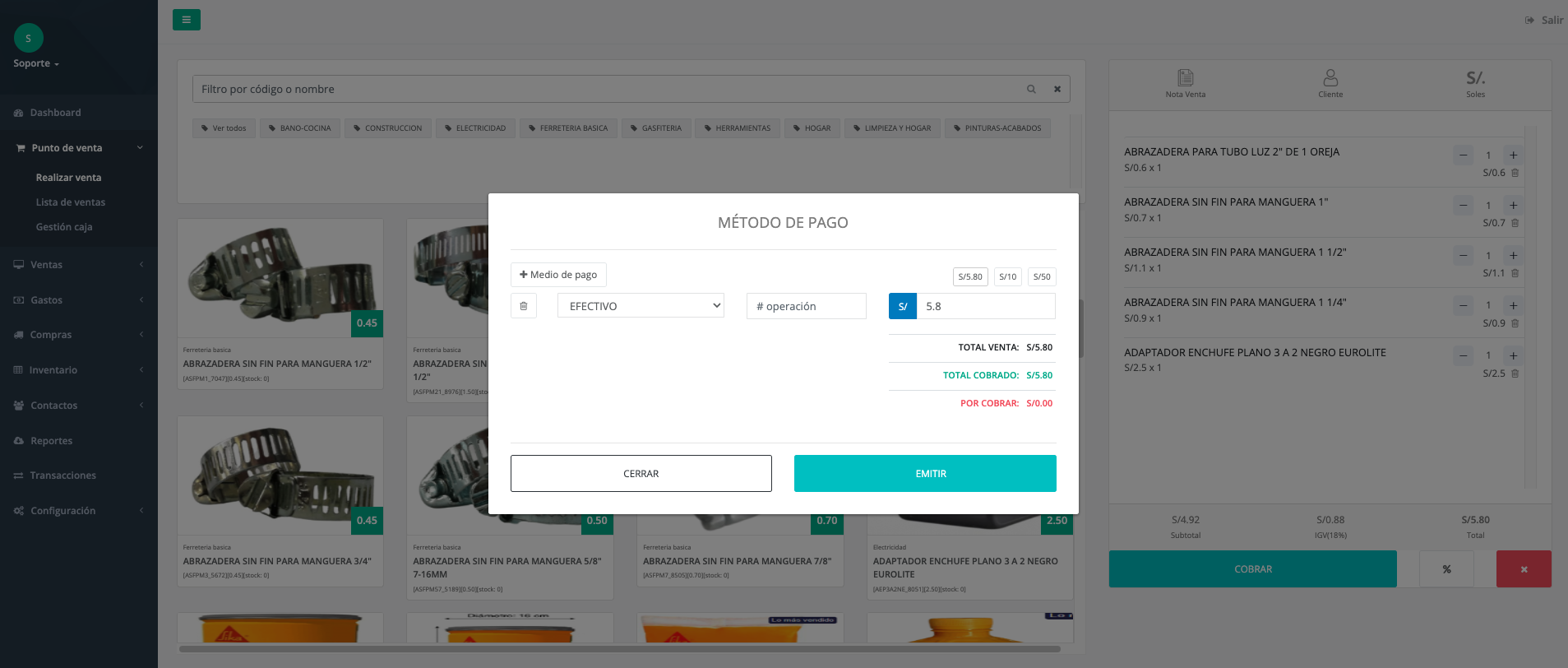Viewport: 1568px width, 668px height.
Task: Click the red cancel sale X button
Action: tap(1523, 568)
